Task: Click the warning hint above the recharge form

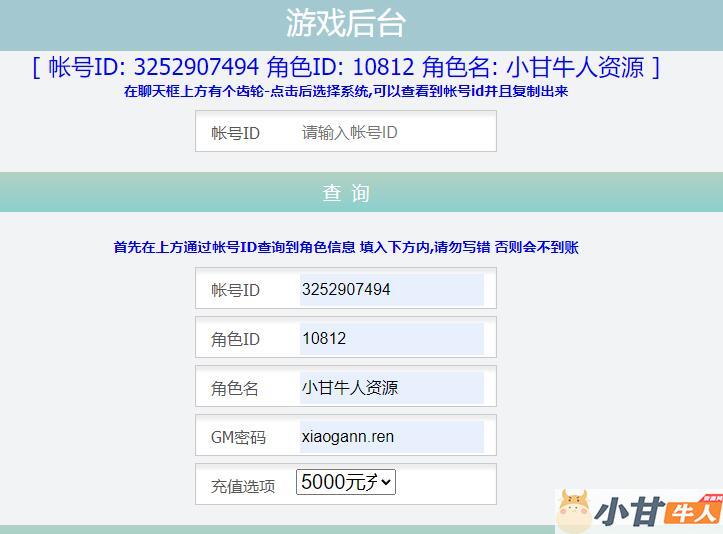Action: click(346, 247)
